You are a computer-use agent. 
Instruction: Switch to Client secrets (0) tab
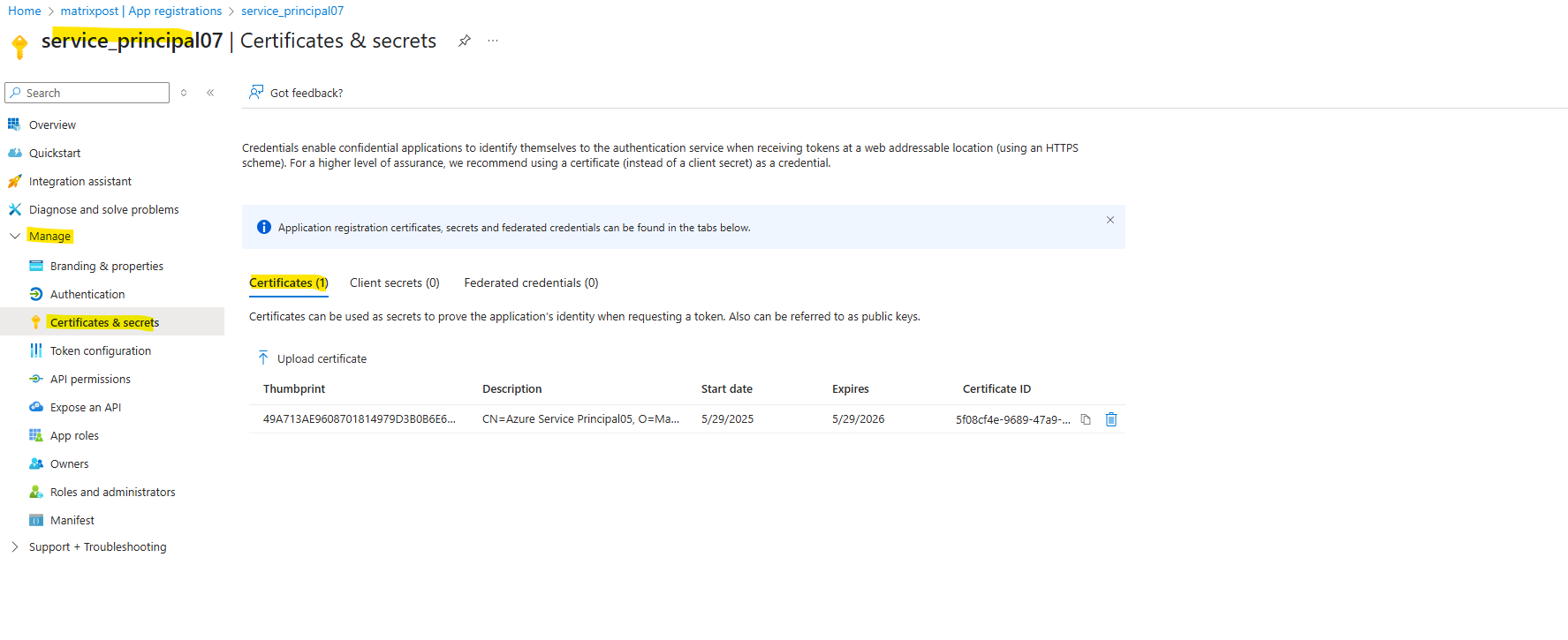395,282
